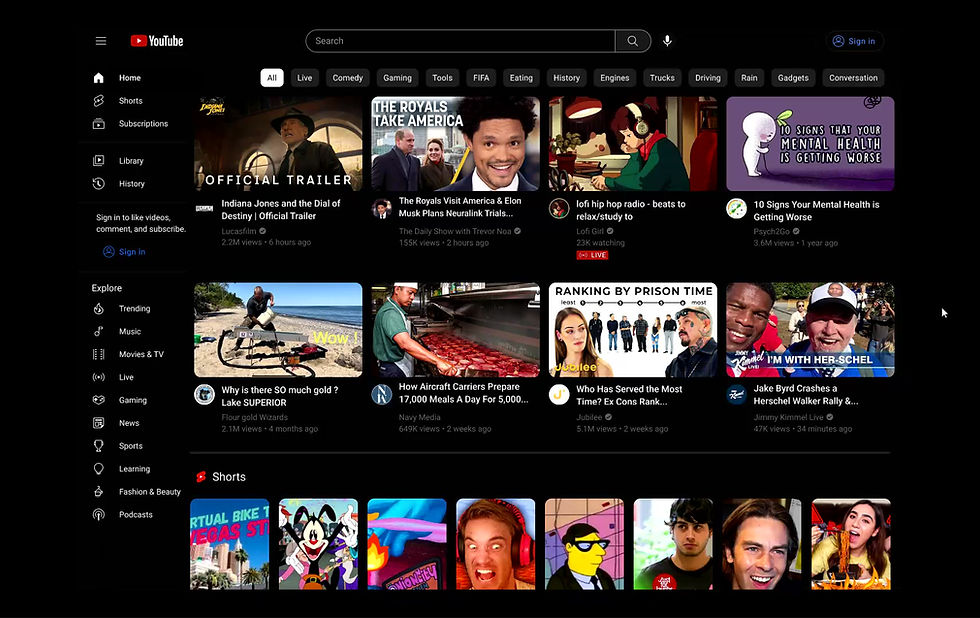Screen dimensions: 980x618
Task: Open Live broadcast icon under Explore
Action: click(99, 377)
